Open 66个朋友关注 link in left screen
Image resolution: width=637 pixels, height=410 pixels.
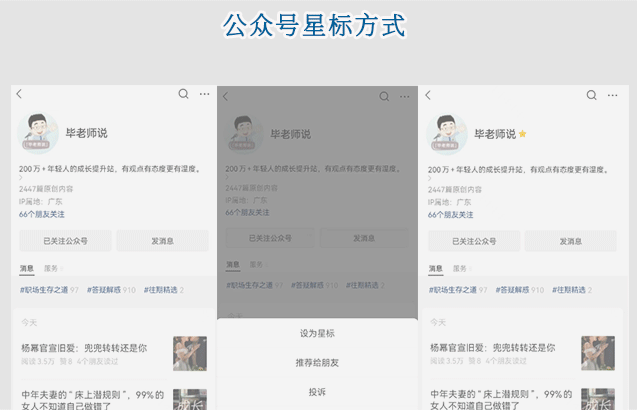[42, 214]
